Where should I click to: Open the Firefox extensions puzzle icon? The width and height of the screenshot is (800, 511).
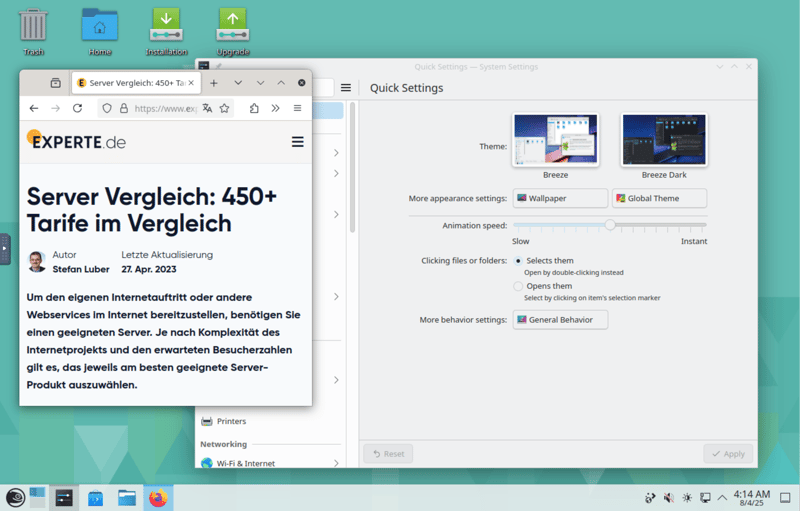pos(254,108)
